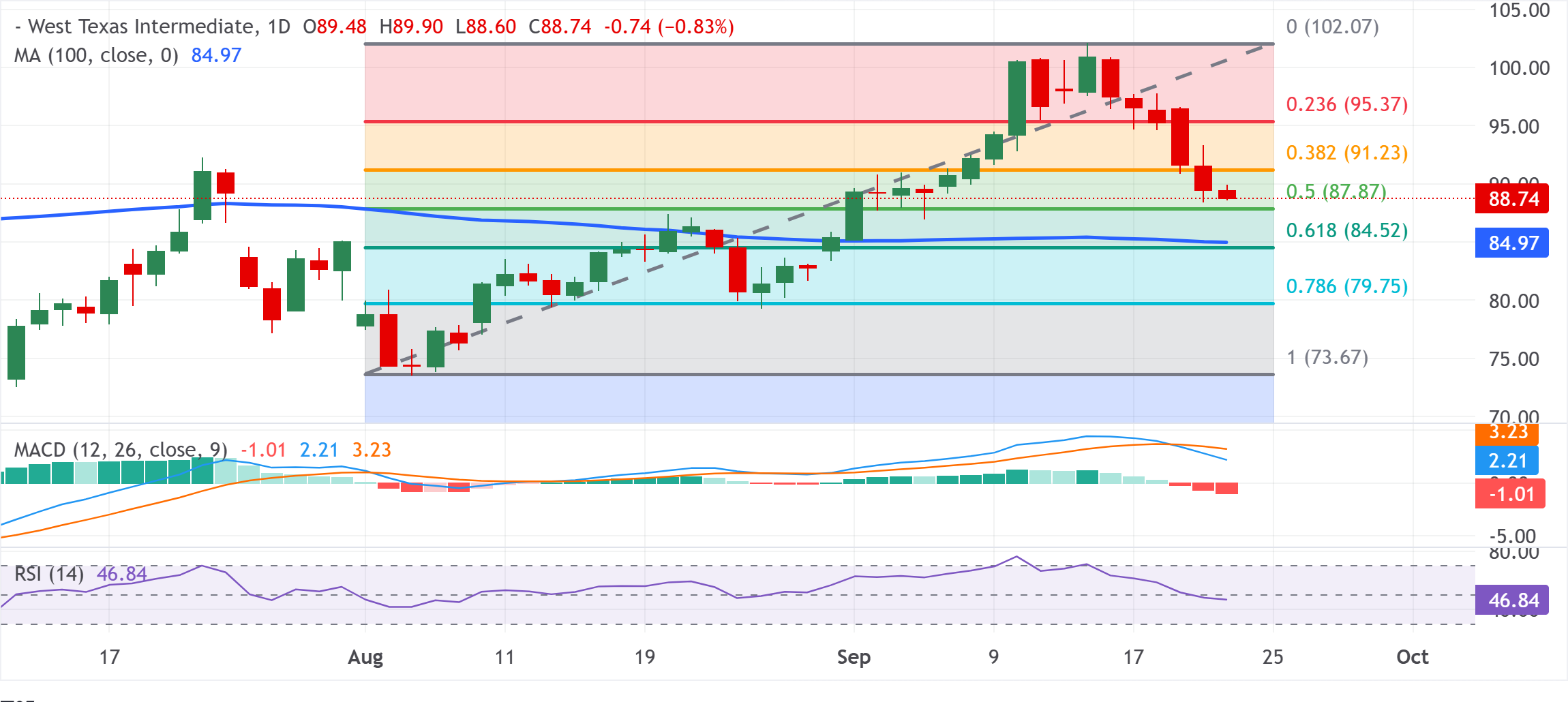Click the 80.00 price axis label
The width and height of the screenshot is (1568, 702).
click(1514, 301)
